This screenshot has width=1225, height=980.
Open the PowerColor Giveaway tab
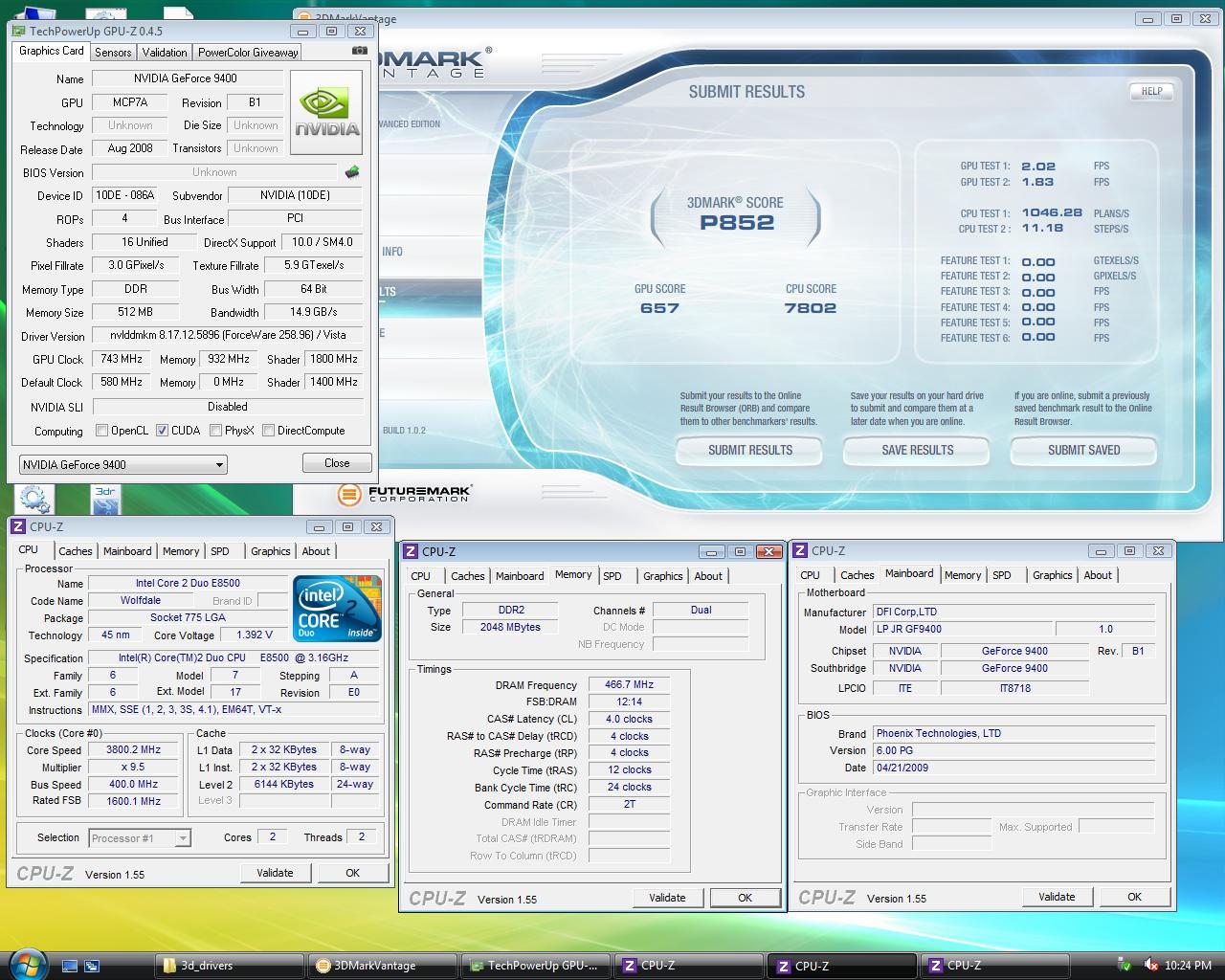click(x=248, y=53)
